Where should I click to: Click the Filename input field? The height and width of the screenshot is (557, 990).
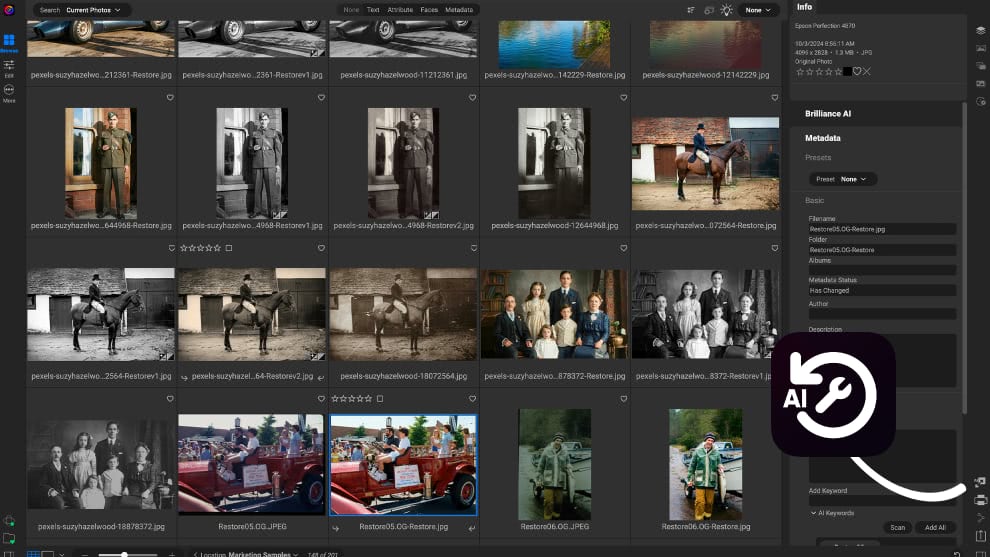coord(882,229)
